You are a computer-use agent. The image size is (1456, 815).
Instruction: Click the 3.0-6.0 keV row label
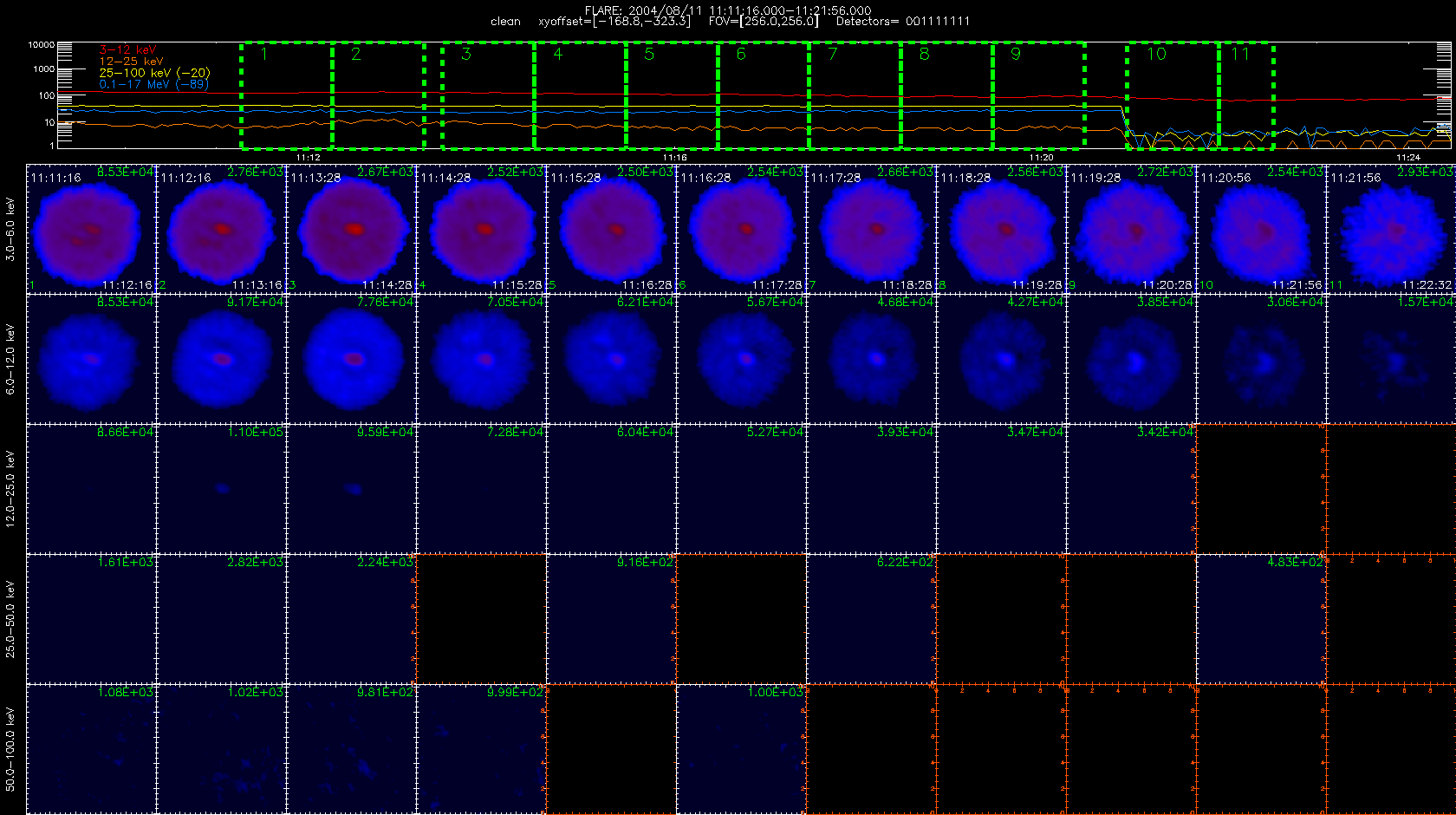[10, 229]
